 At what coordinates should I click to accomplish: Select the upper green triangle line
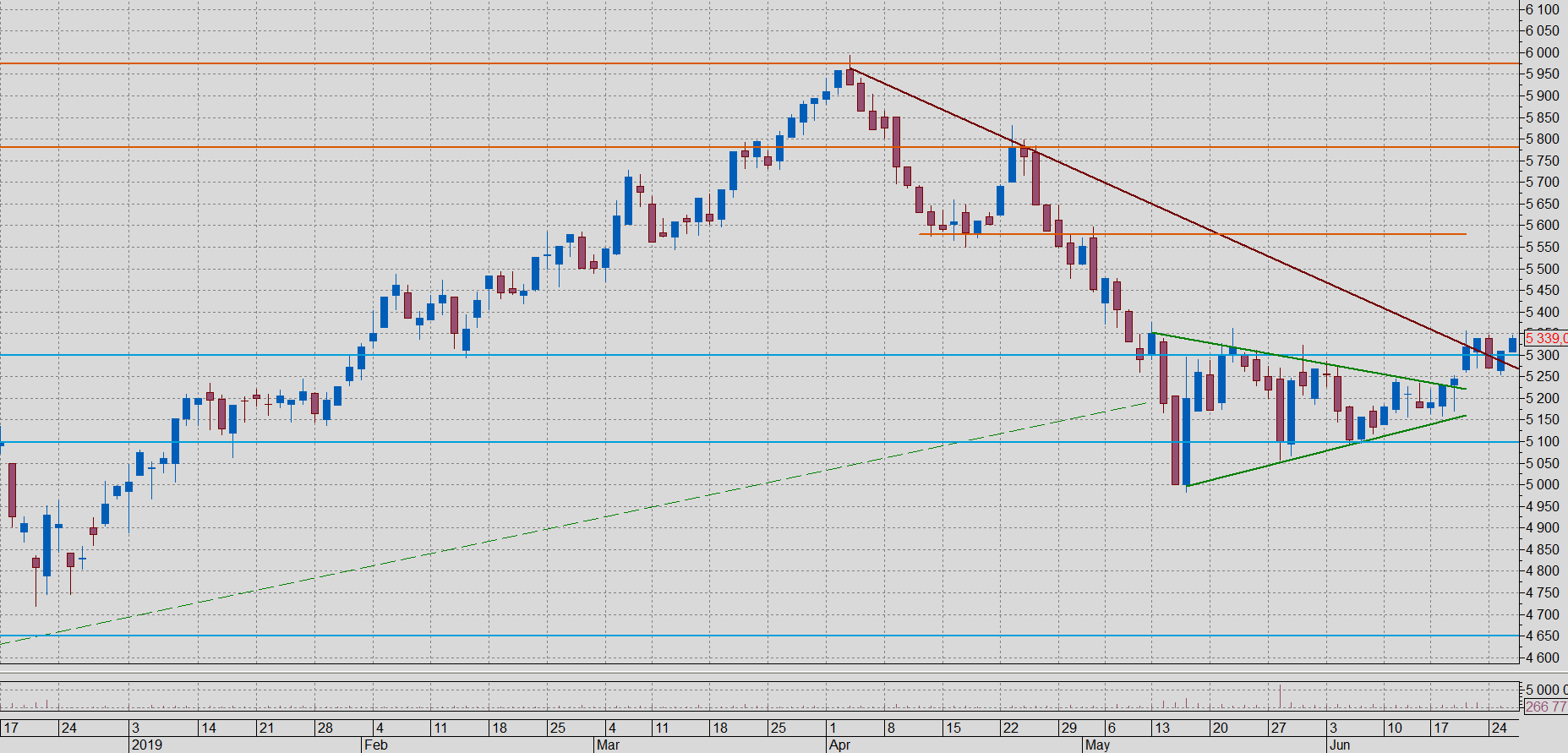click(x=1310, y=361)
